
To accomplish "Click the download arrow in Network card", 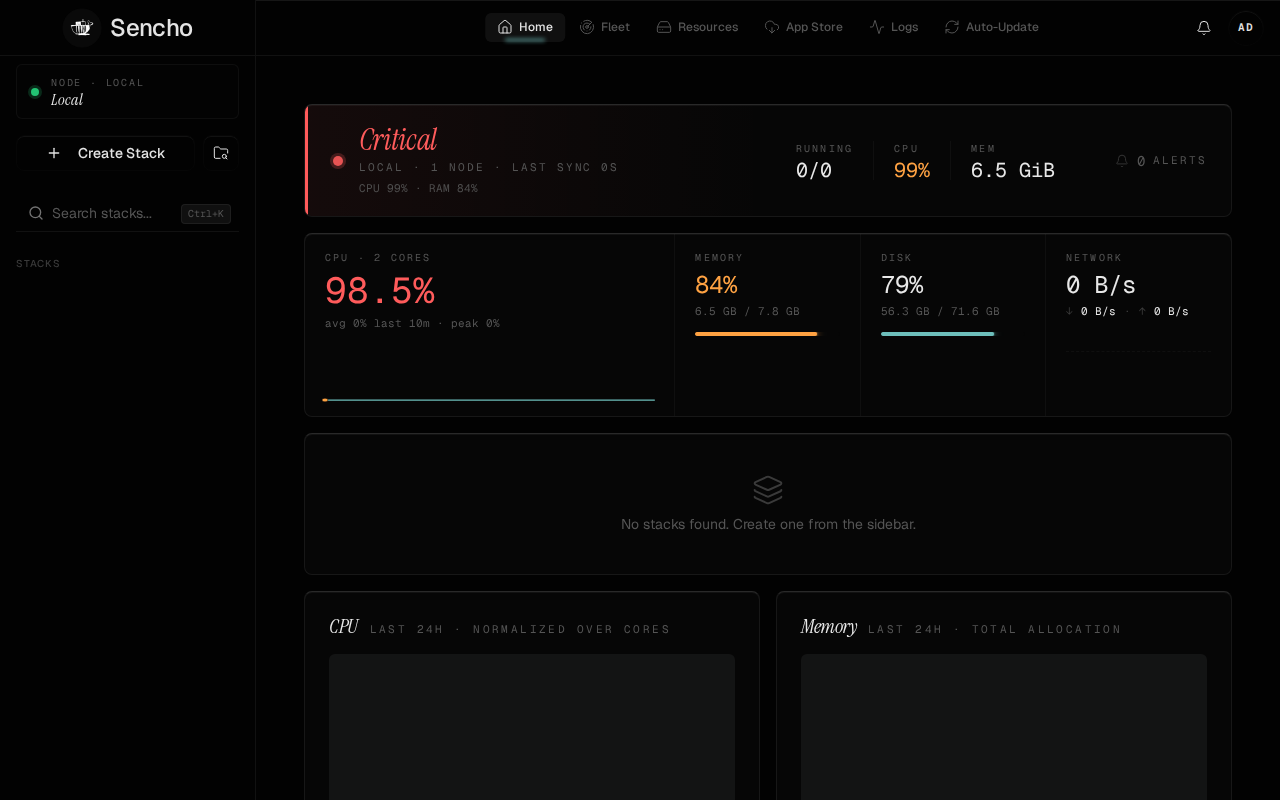I will coord(1070,311).
